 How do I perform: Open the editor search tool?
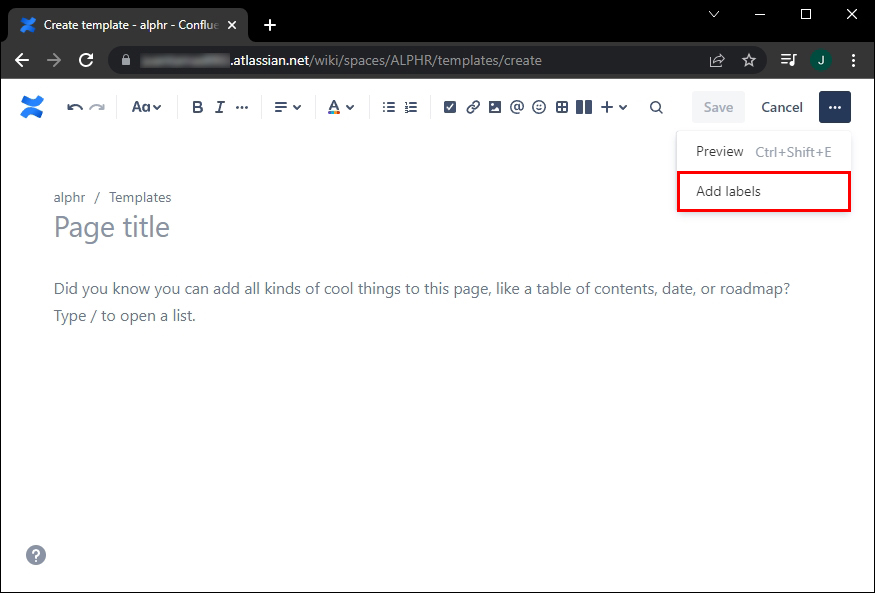(655, 107)
